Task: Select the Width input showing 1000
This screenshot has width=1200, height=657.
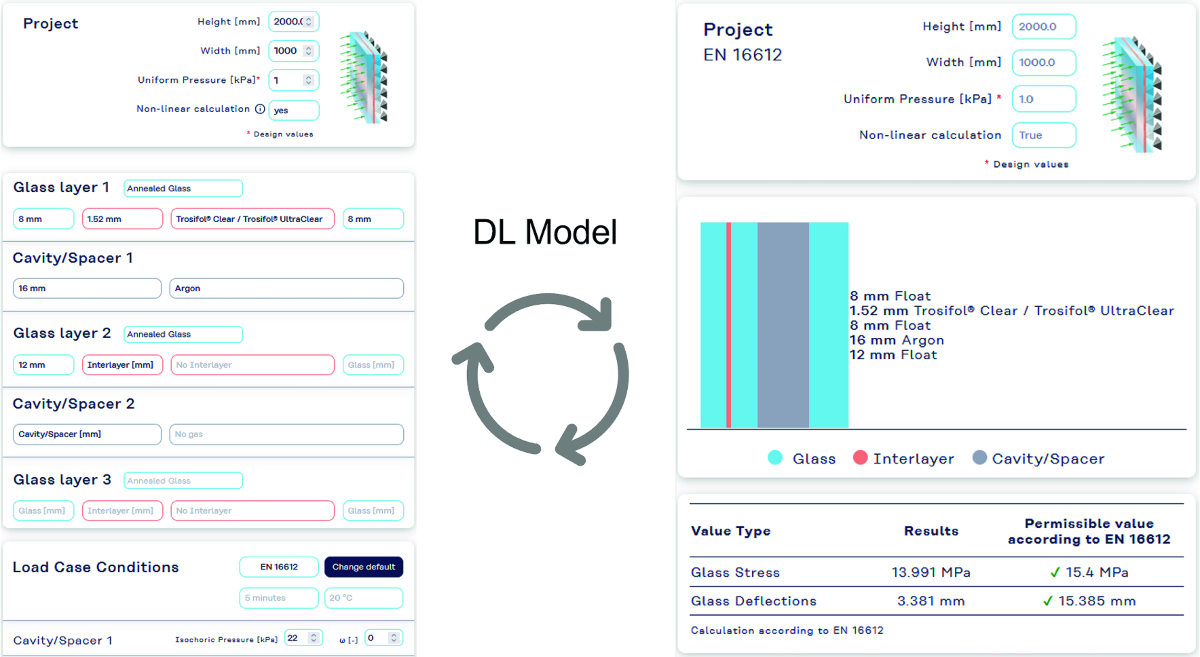Action: click(x=287, y=50)
